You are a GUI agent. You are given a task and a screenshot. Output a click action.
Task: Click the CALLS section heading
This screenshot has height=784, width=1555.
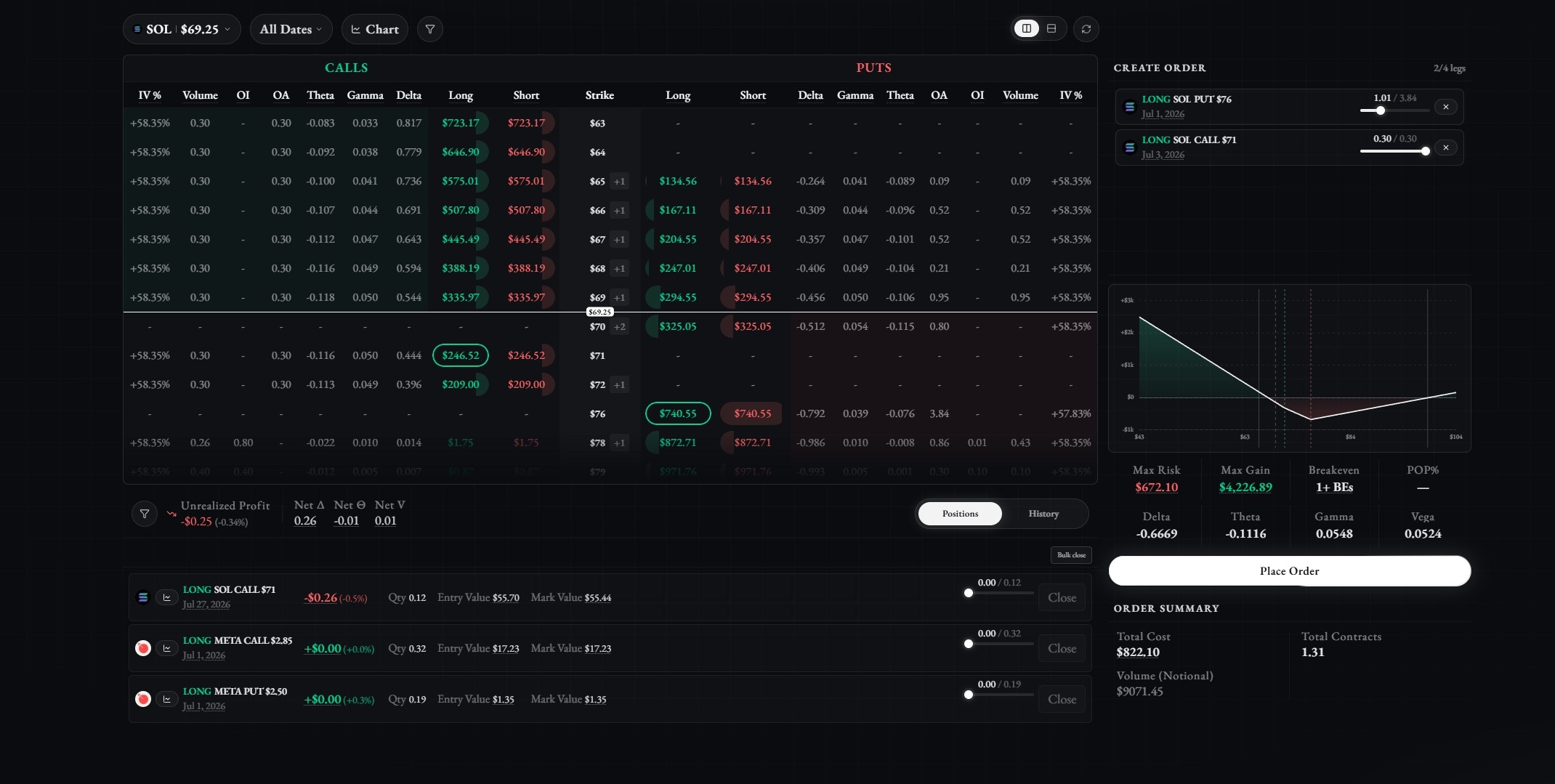coord(346,68)
